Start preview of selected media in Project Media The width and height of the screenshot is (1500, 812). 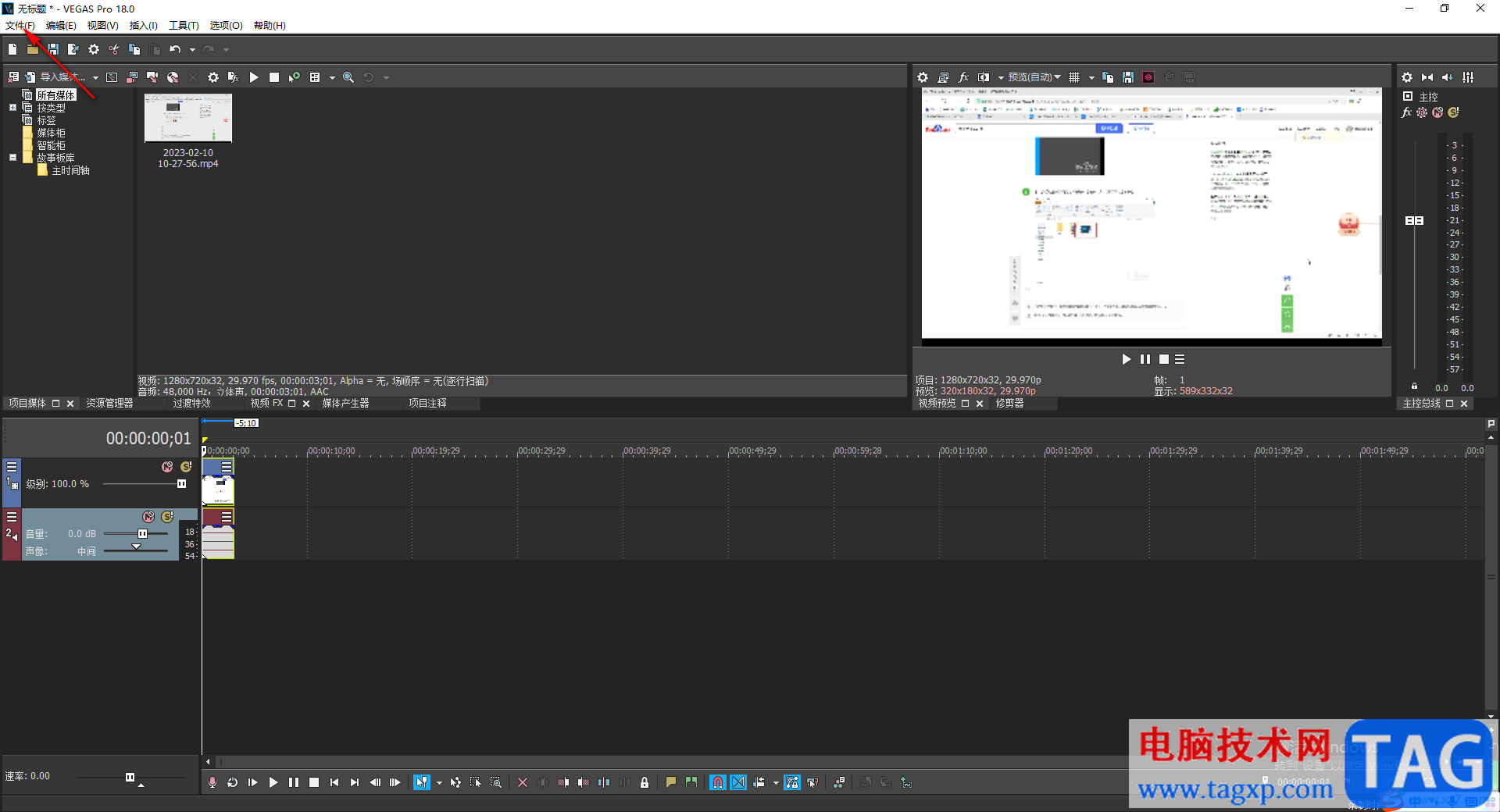[254, 77]
